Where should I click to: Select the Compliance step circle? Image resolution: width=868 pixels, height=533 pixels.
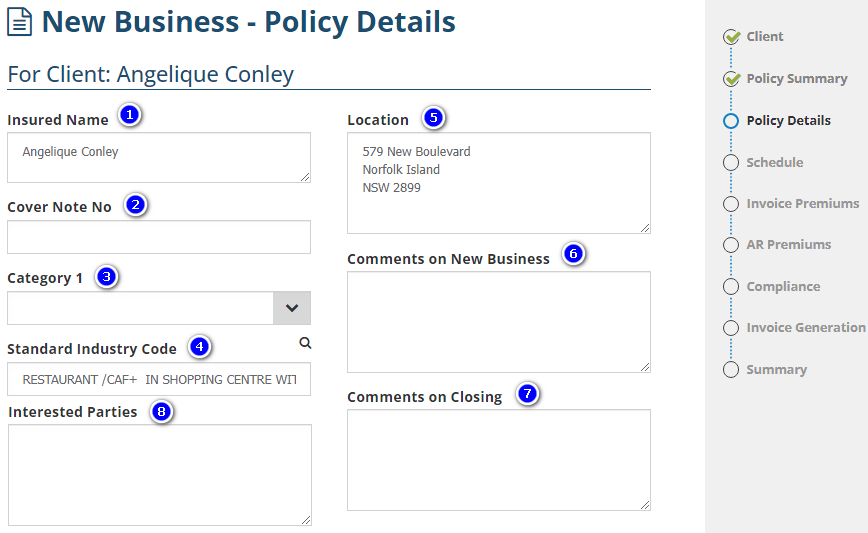pyautogui.click(x=731, y=287)
